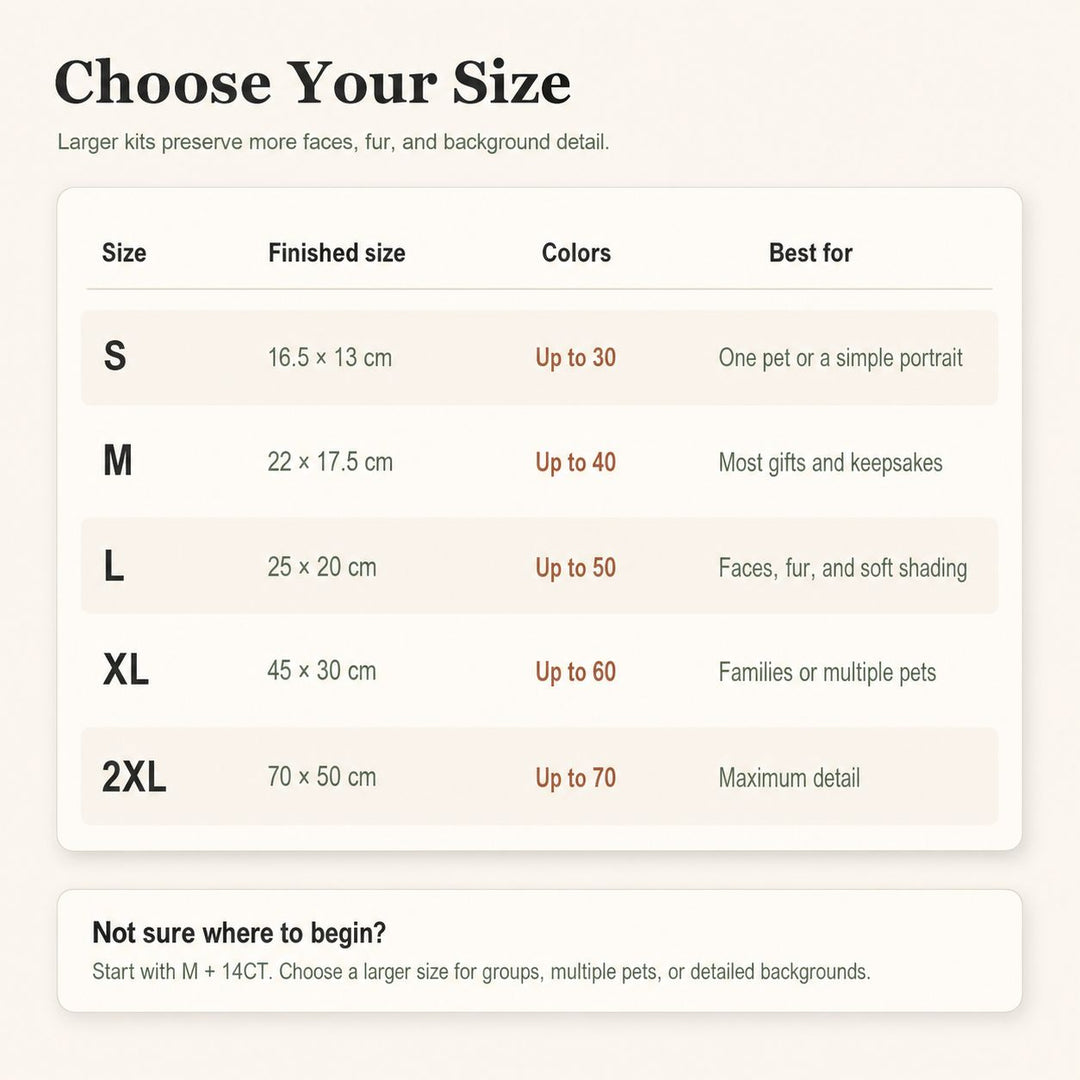
Task: Select the M size row label
Action: (x=117, y=460)
